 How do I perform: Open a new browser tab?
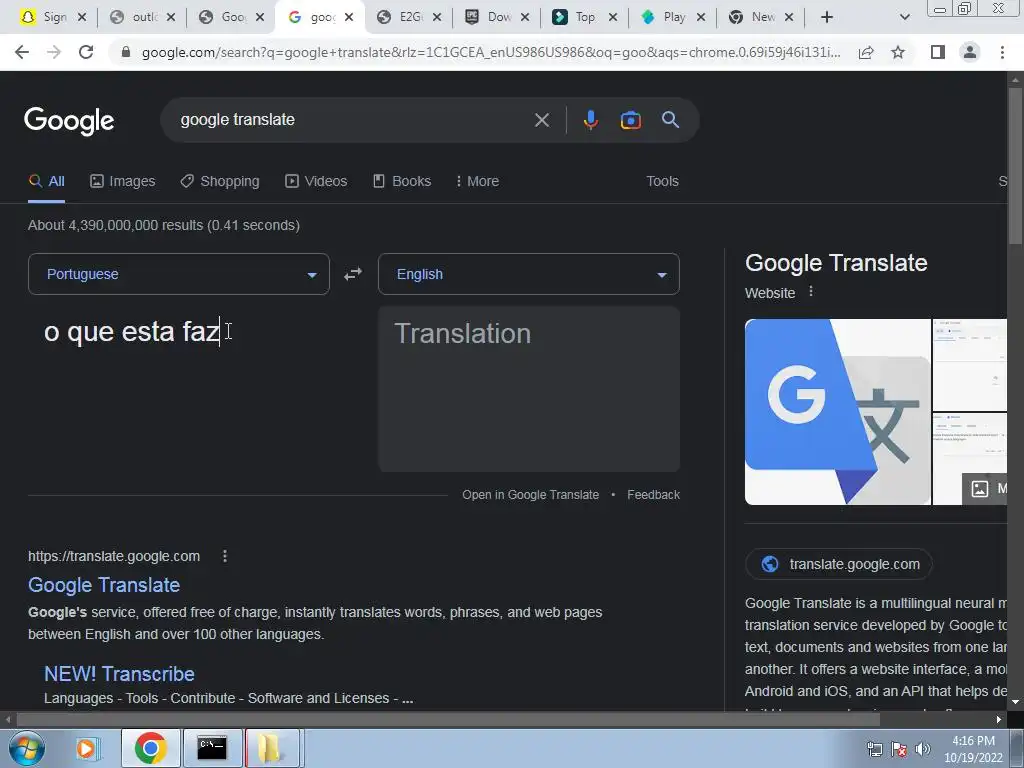(826, 17)
